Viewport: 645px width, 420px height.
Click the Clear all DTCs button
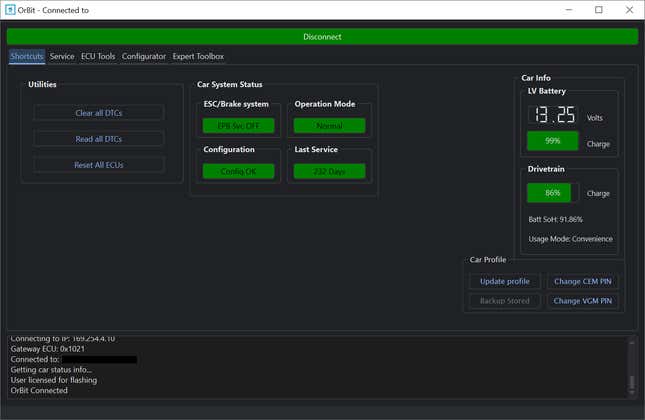coord(99,113)
